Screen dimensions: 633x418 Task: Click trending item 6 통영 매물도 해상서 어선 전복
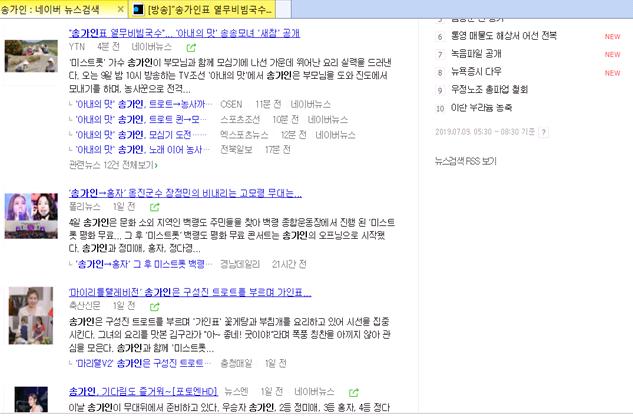[506, 37]
